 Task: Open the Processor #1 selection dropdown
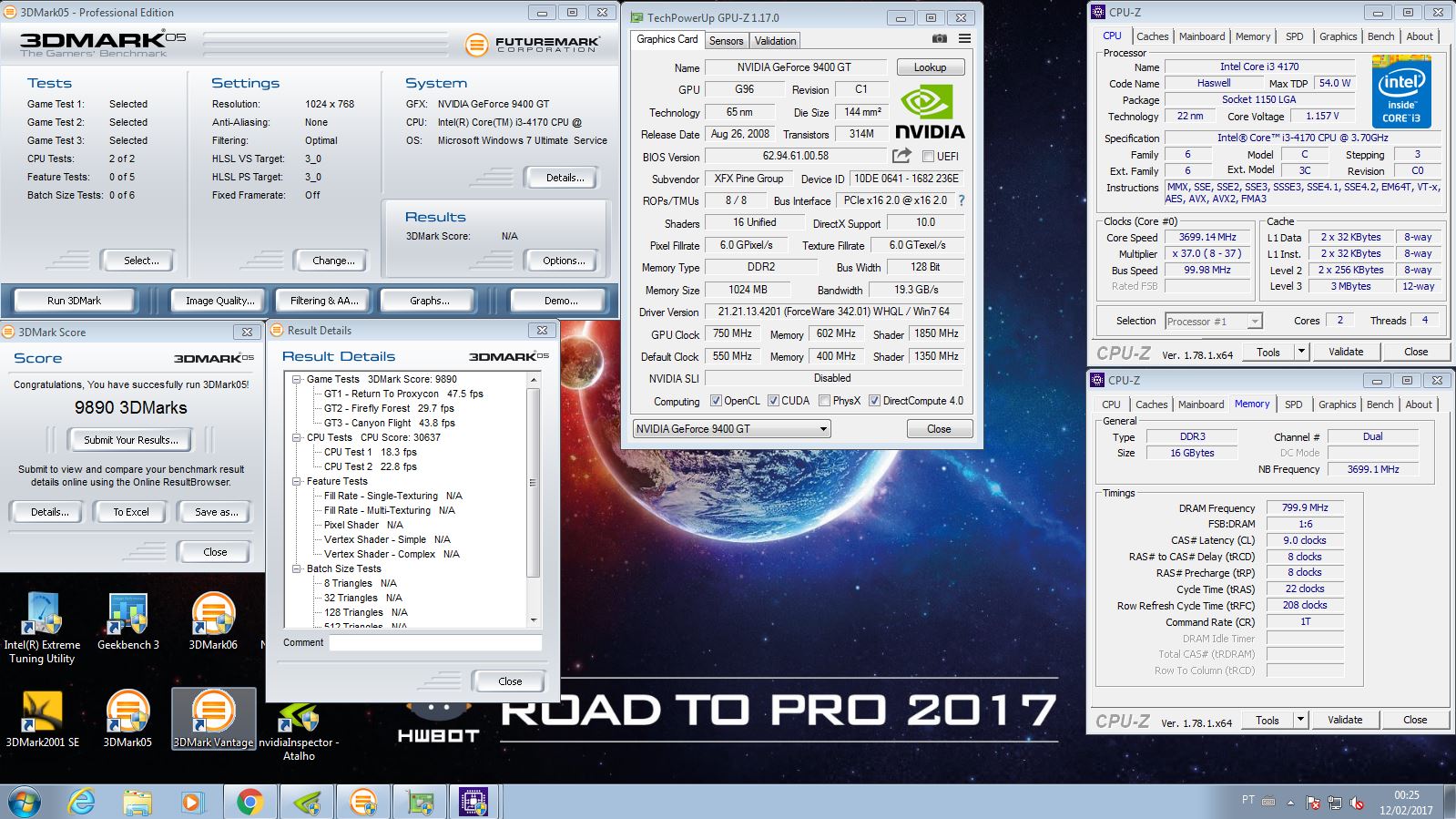click(x=1213, y=321)
